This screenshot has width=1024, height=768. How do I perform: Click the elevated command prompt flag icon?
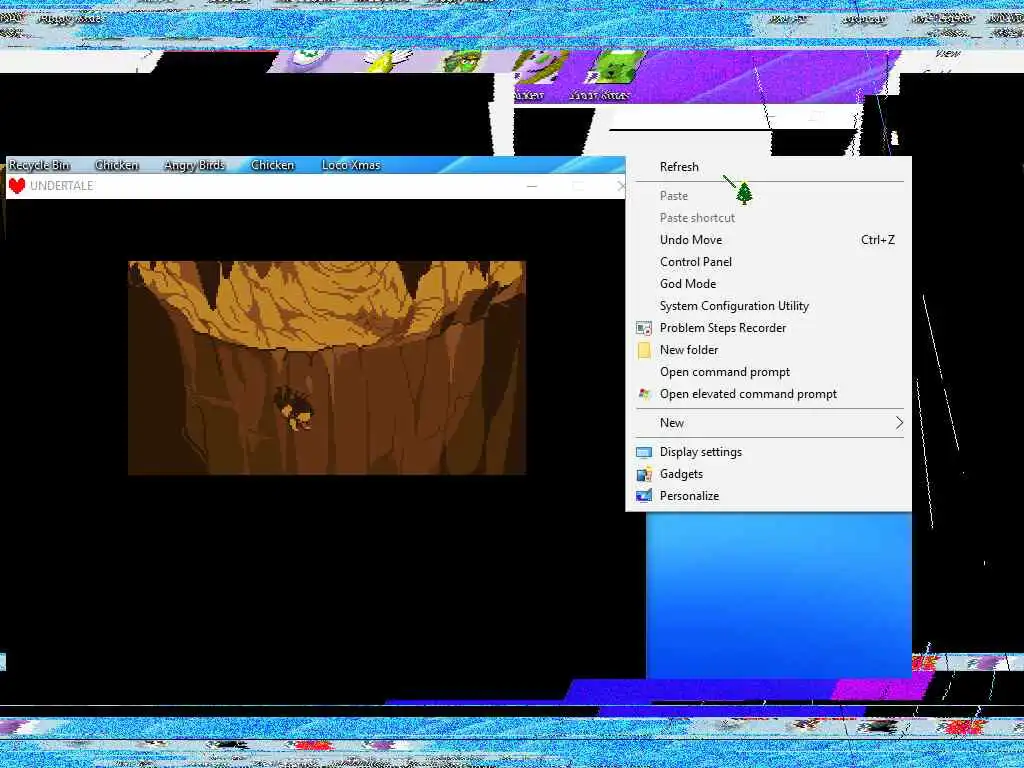[644, 394]
